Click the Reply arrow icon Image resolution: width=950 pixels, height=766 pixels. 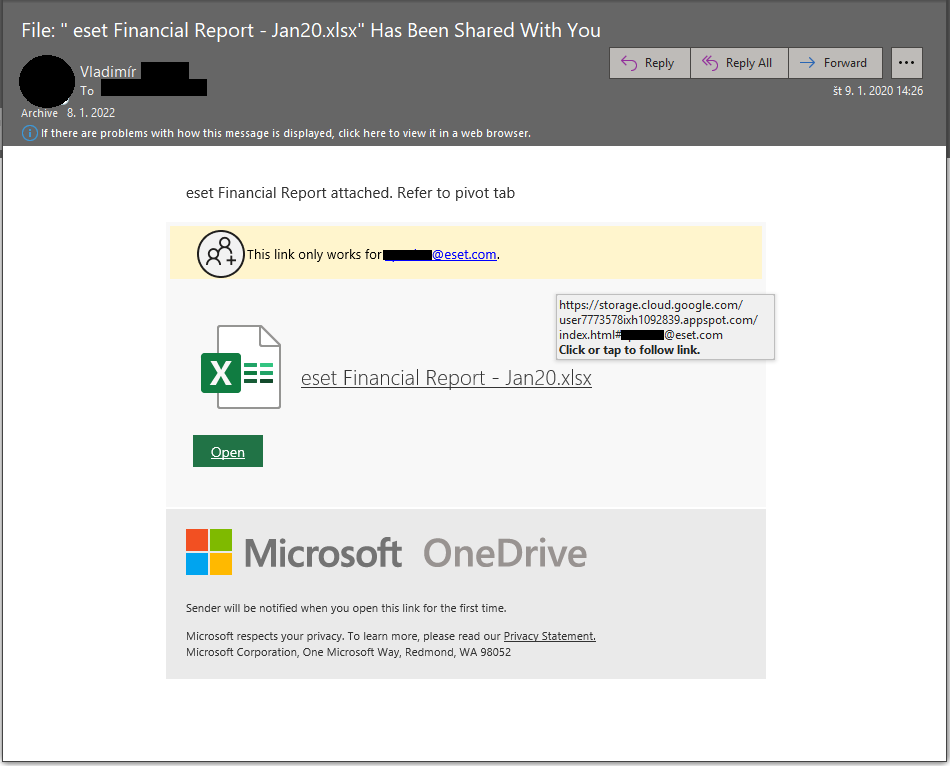[629, 63]
